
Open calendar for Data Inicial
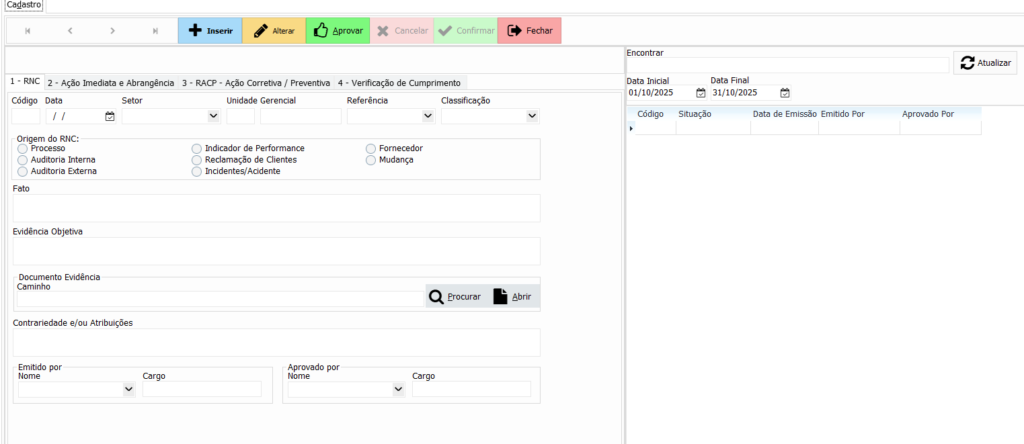tap(701, 93)
